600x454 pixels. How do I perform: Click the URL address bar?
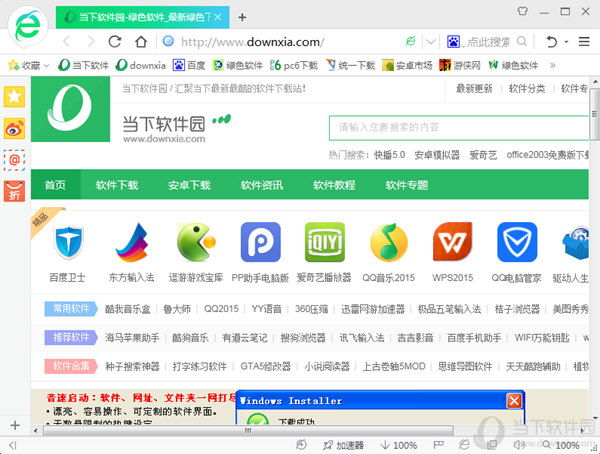click(x=283, y=41)
